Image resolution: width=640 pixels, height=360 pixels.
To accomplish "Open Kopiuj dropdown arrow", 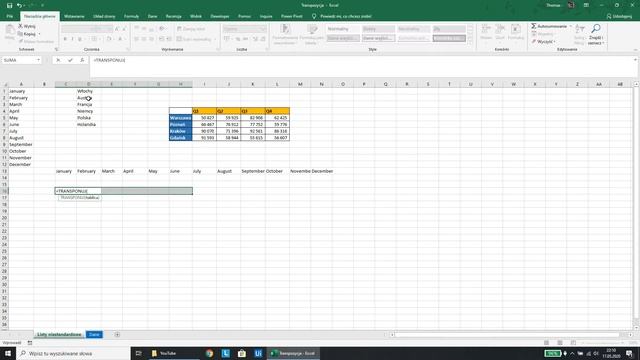I will pos(39,34).
